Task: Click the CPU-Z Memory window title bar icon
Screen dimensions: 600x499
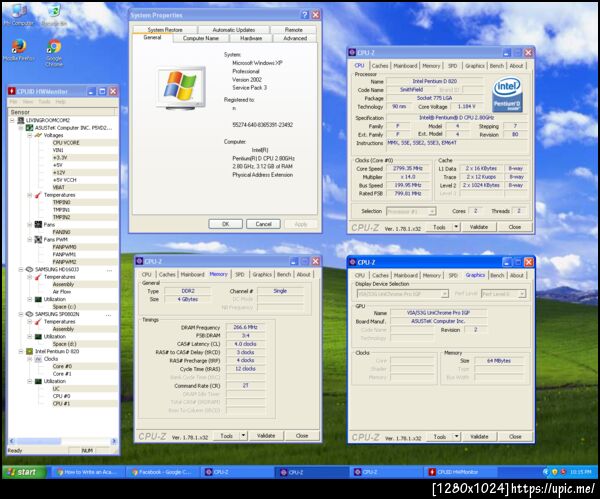Action: (x=140, y=261)
